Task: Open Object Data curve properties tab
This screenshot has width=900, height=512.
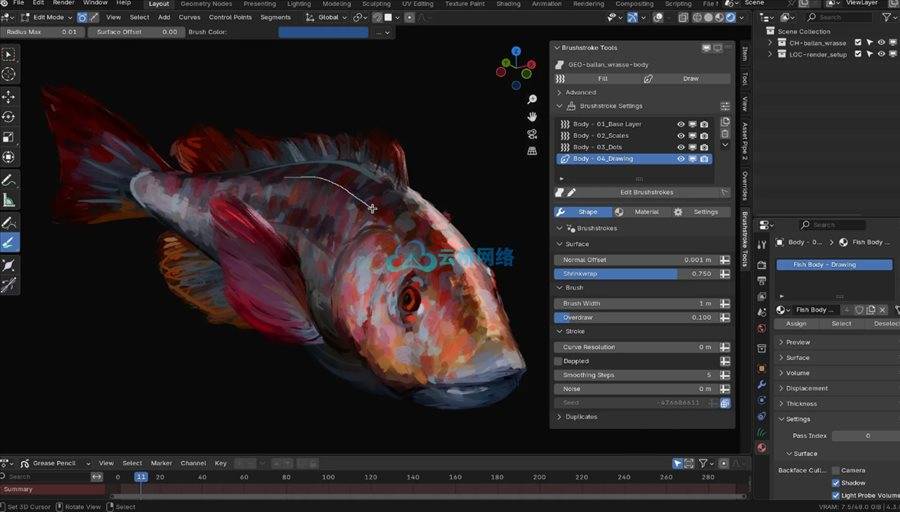Action: coord(761,432)
